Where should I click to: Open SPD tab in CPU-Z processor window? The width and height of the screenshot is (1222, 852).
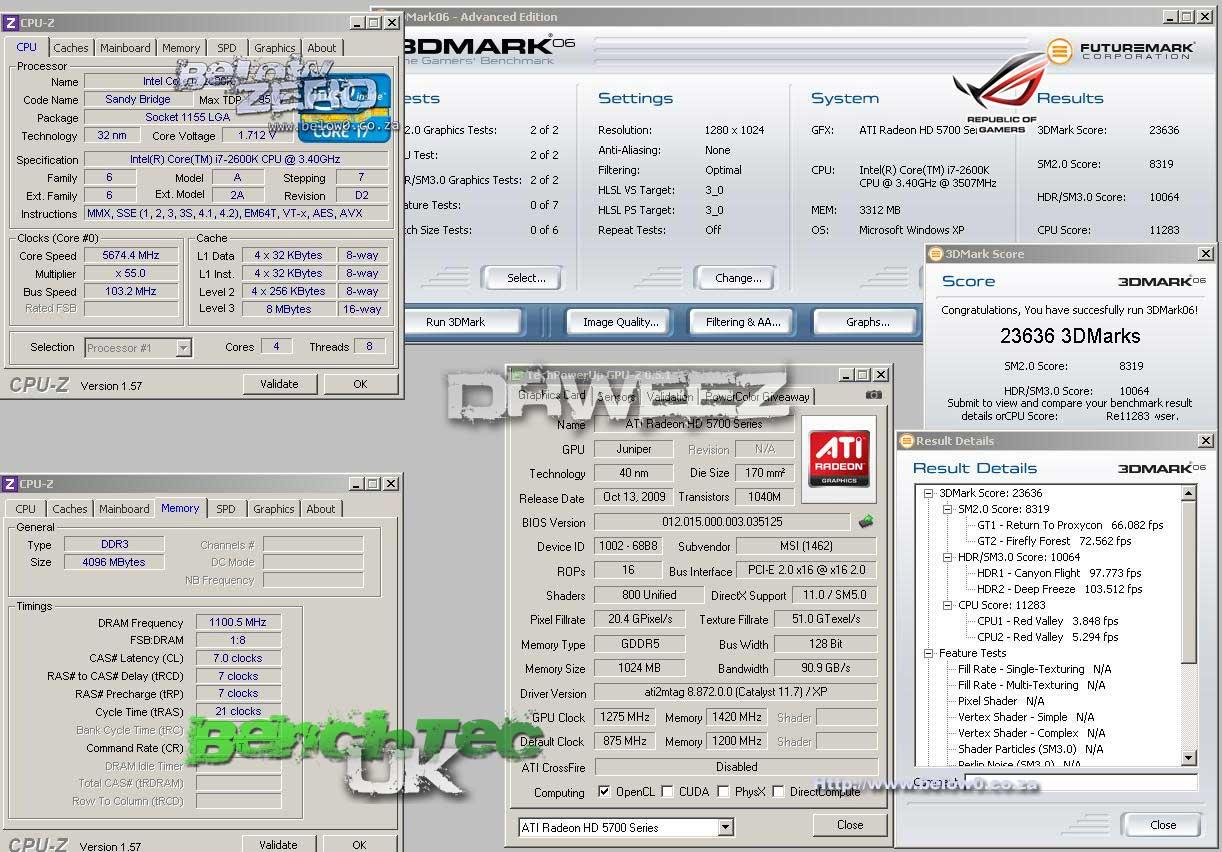[227, 48]
